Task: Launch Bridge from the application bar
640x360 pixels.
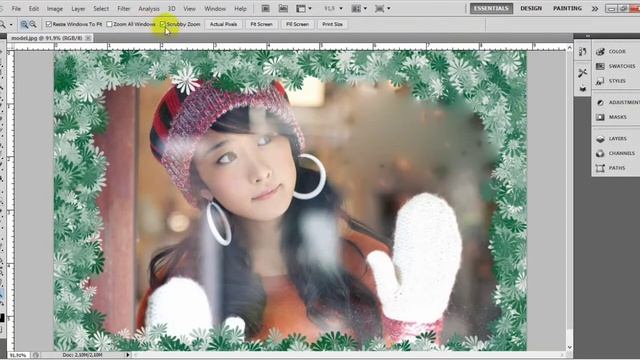Action: point(265,8)
